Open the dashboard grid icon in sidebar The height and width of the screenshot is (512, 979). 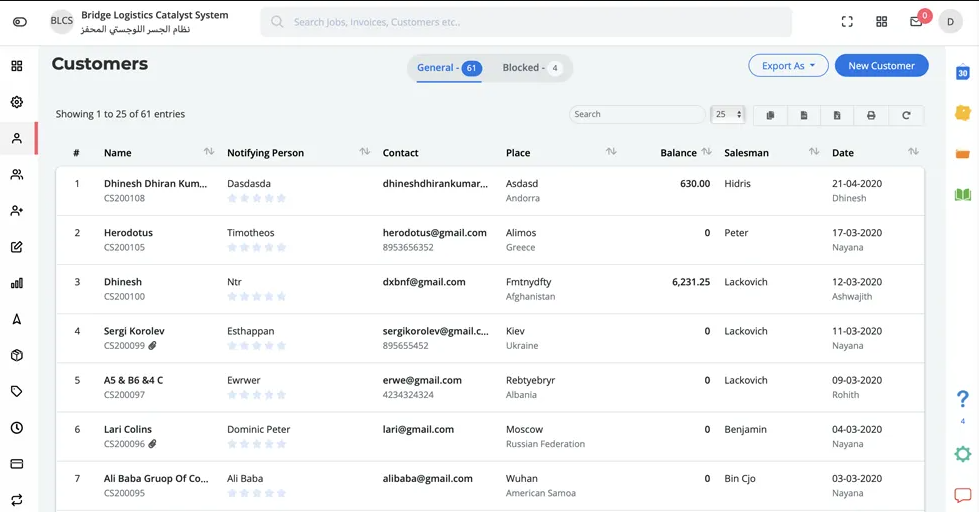pyautogui.click(x=17, y=66)
